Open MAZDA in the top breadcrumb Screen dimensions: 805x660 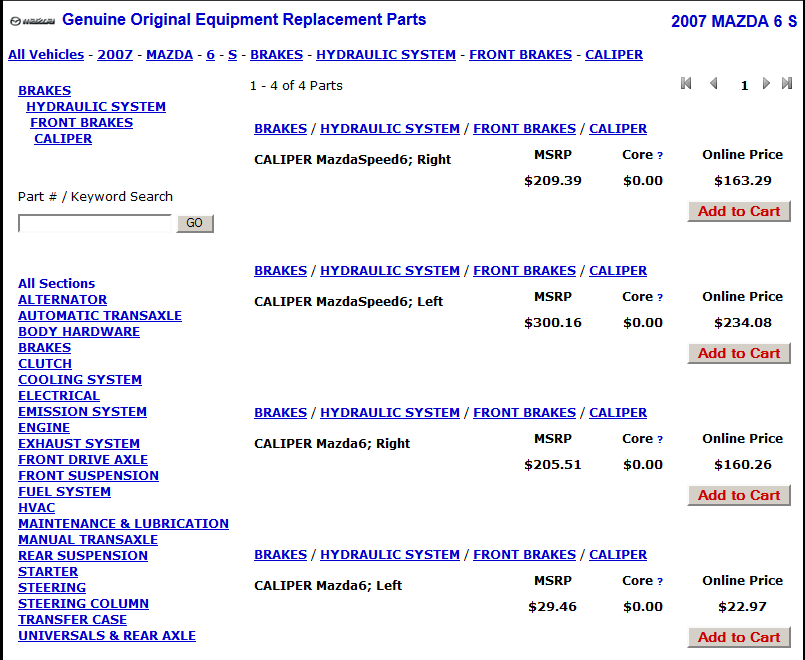[169, 54]
